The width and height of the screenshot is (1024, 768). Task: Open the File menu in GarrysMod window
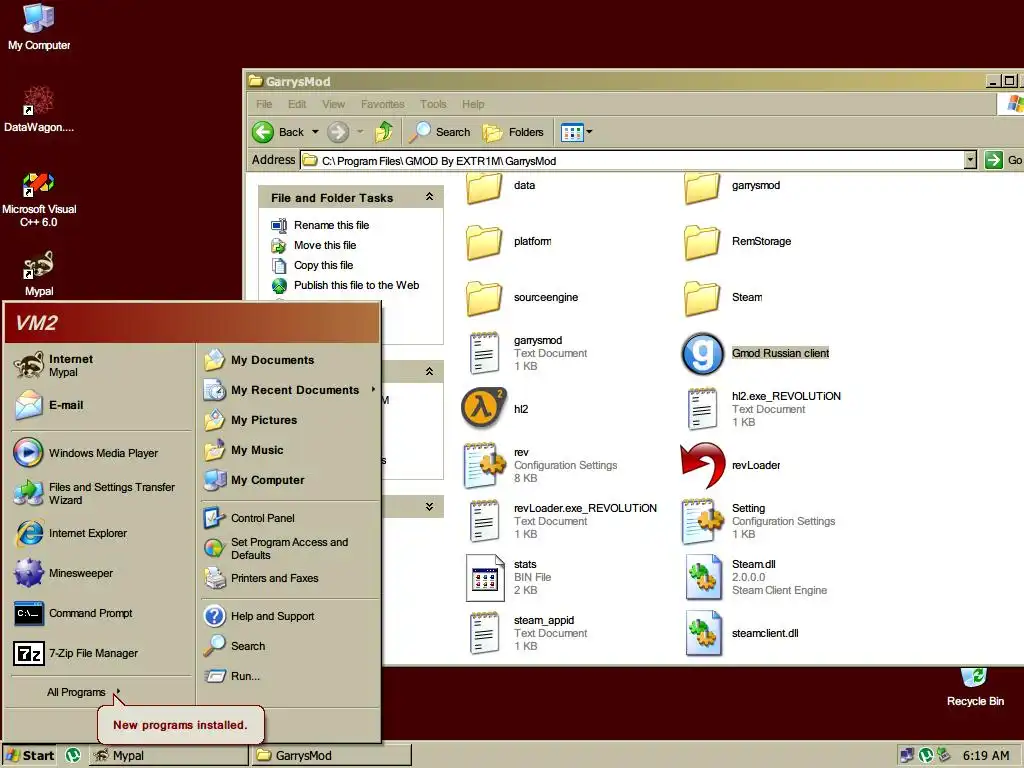click(x=264, y=104)
